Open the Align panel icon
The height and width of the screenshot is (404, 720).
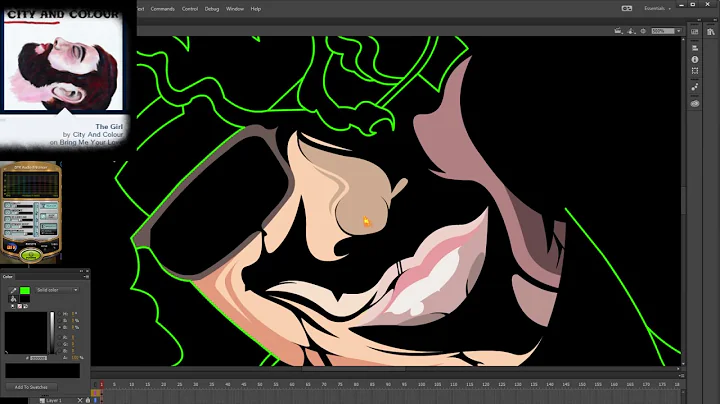pos(695,48)
